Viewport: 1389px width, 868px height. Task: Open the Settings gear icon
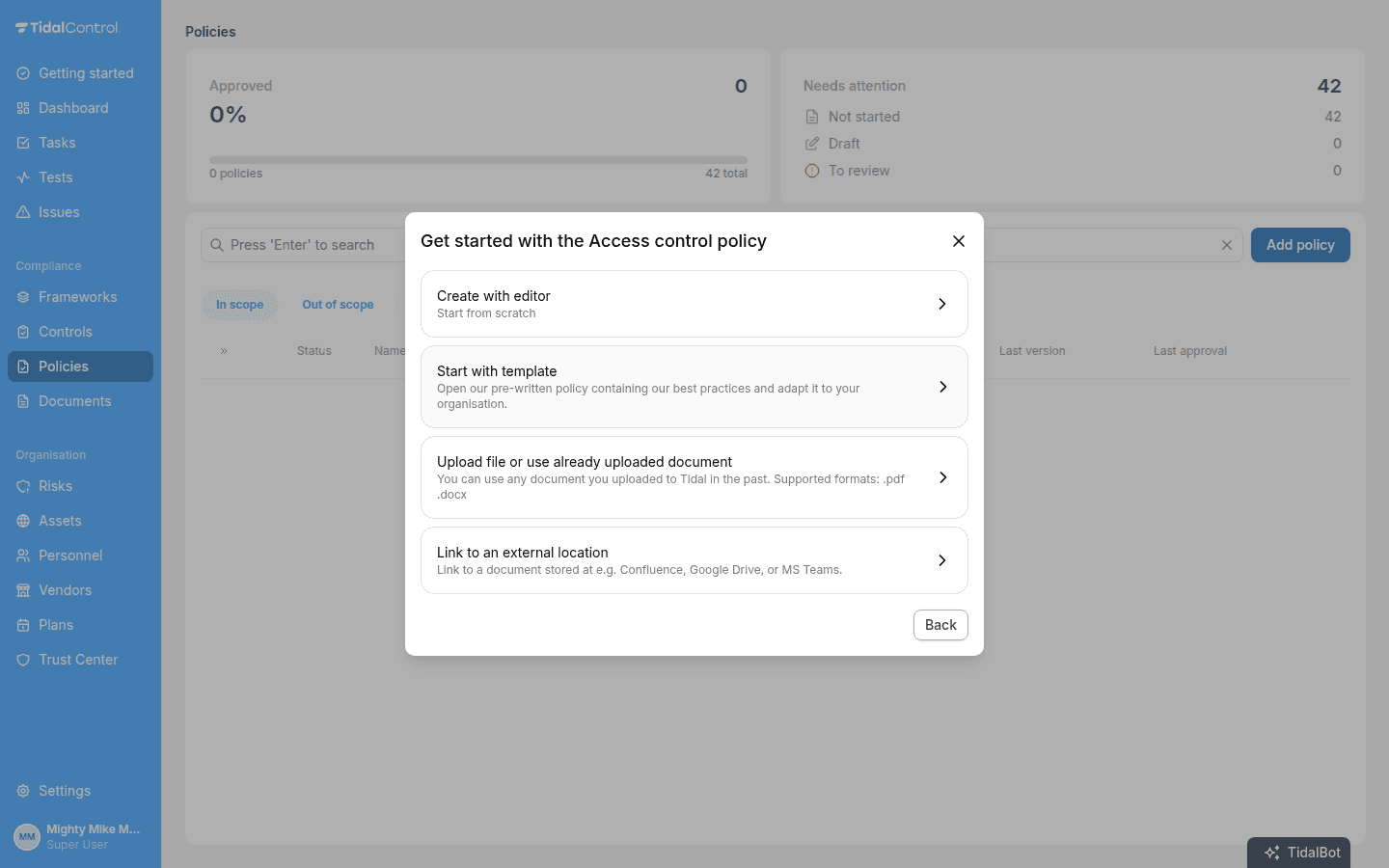click(23, 791)
